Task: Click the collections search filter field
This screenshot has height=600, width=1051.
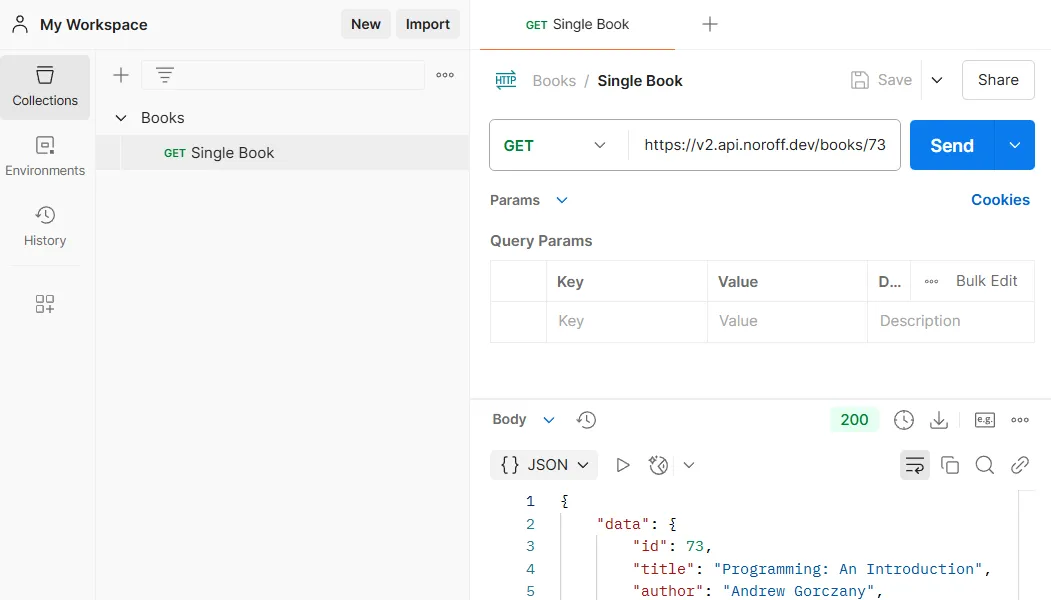Action: (x=283, y=75)
